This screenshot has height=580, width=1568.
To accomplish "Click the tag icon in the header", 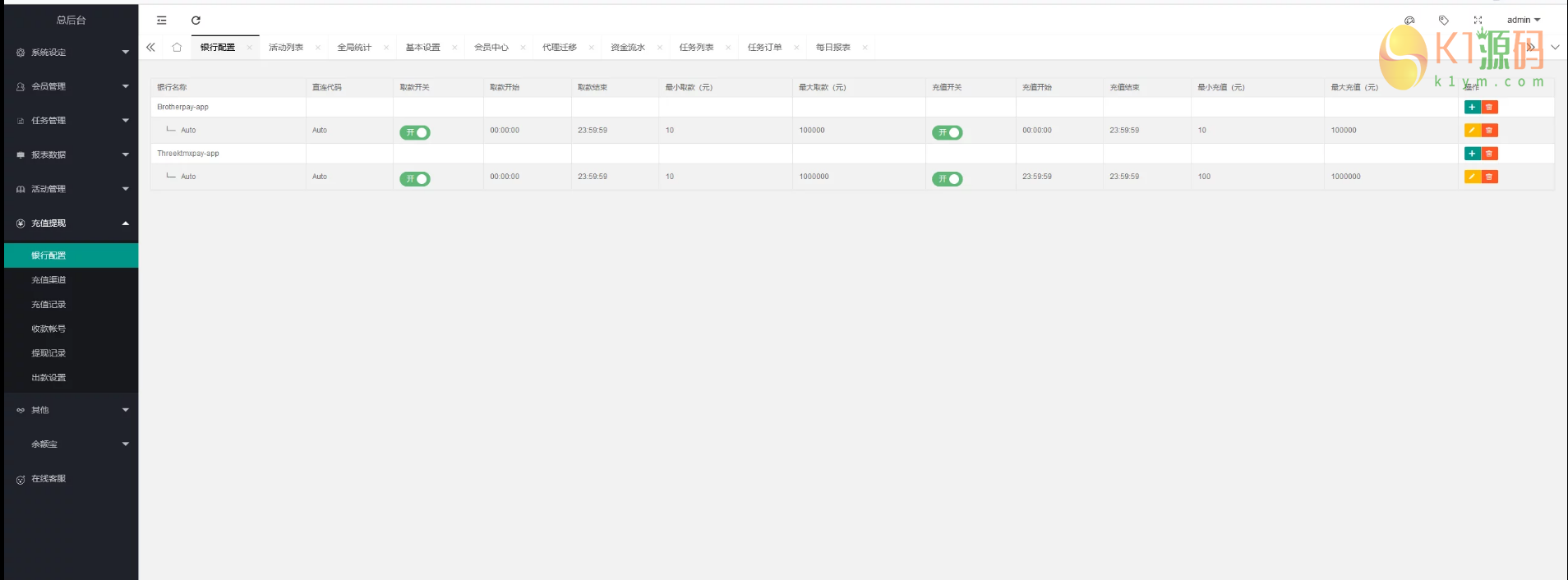I will click(1444, 21).
